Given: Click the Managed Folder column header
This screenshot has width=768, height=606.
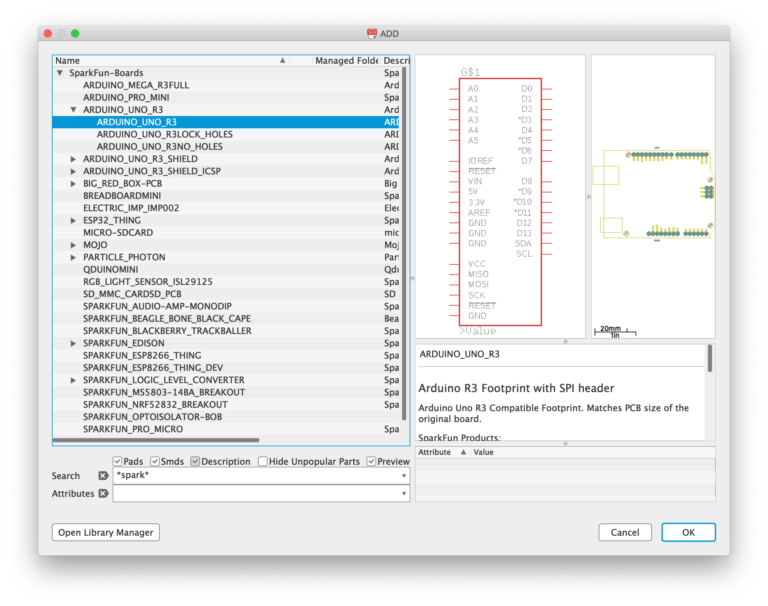Looking at the screenshot, I should [346, 61].
